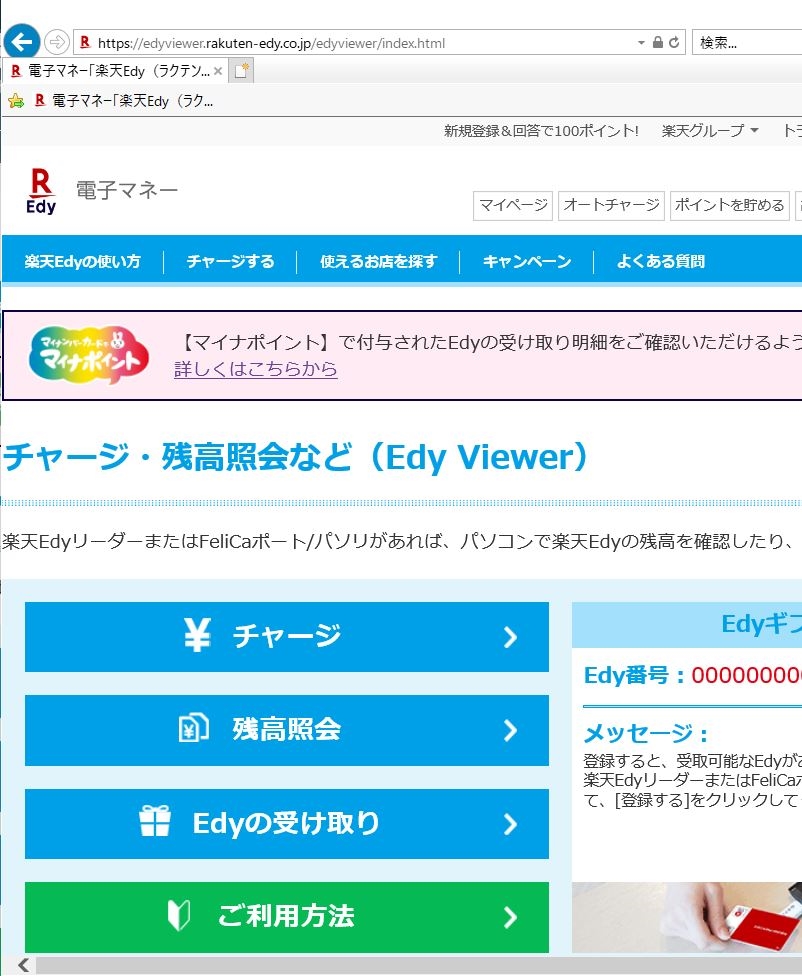Open the address bar dropdown arrow
This screenshot has width=802, height=976.
[x=641, y=43]
